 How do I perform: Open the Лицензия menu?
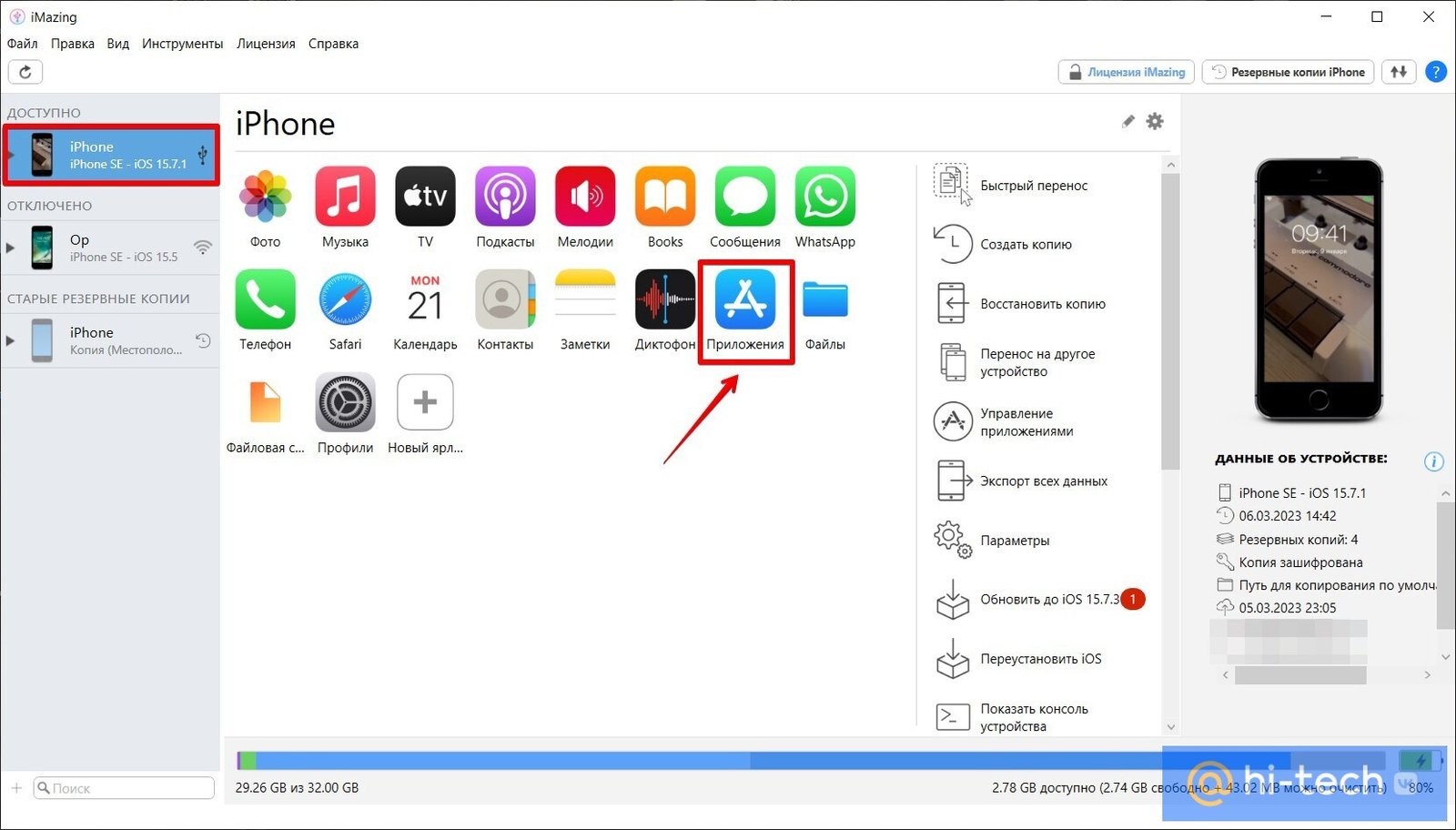pos(266,44)
